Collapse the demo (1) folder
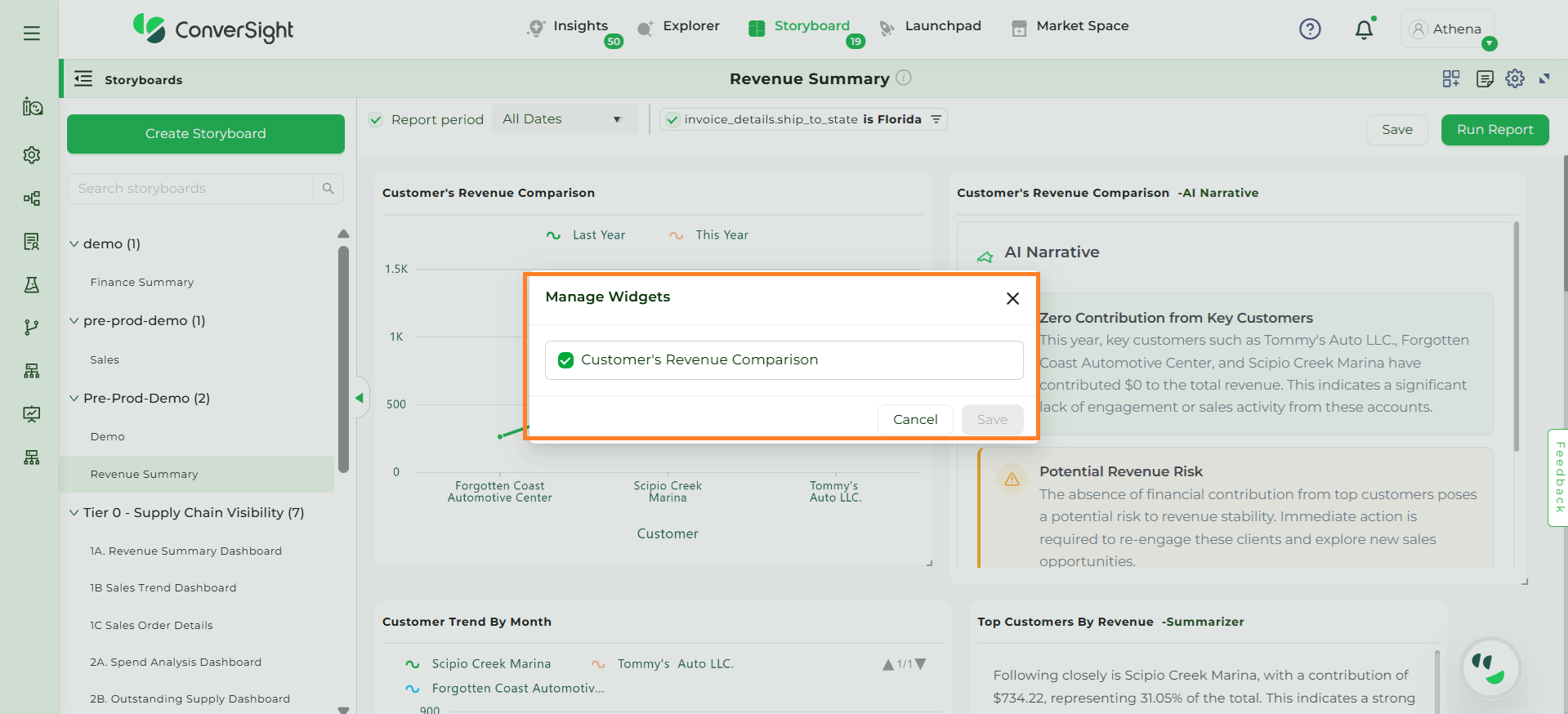Viewport: 1568px width, 714px height. pyautogui.click(x=74, y=244)
